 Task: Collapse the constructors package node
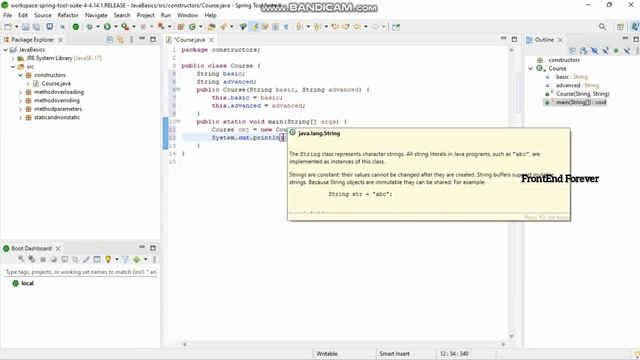coord(20,75)
